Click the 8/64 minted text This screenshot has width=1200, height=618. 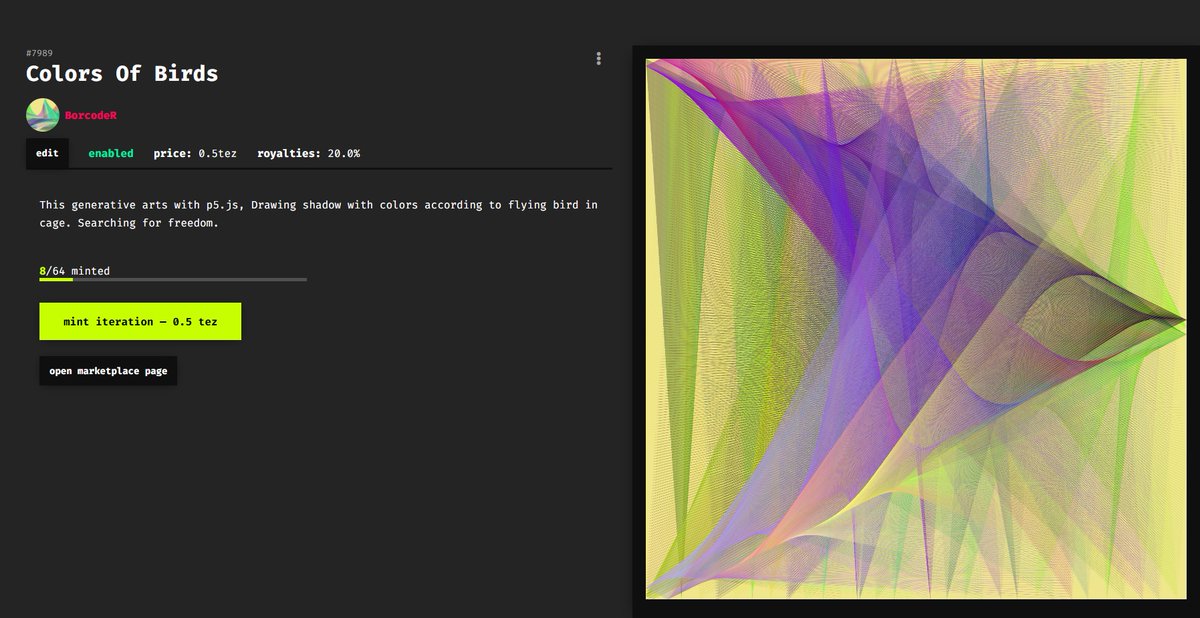[x=75, y=271]
